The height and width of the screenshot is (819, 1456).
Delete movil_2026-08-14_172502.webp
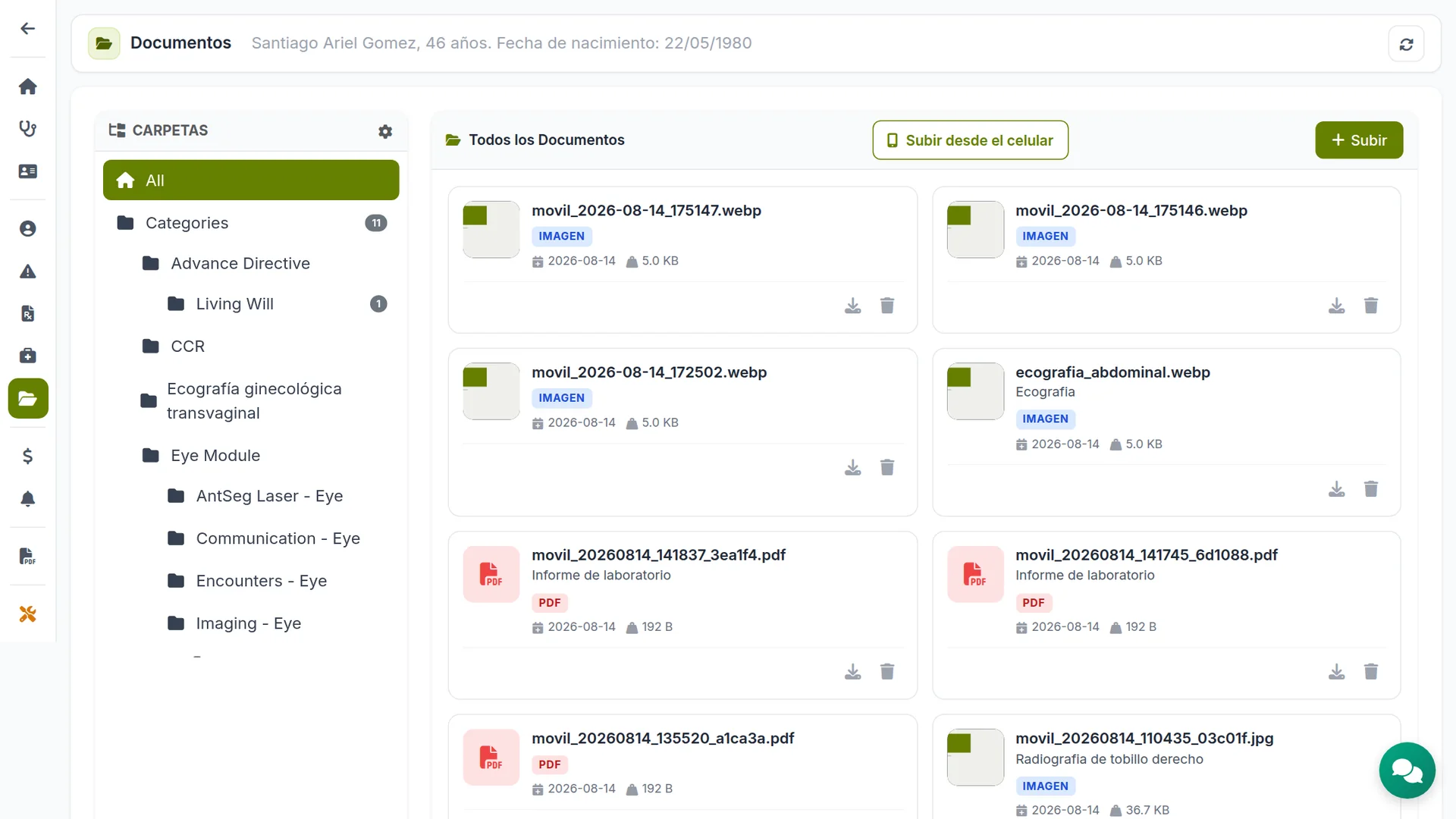(887, 467)
